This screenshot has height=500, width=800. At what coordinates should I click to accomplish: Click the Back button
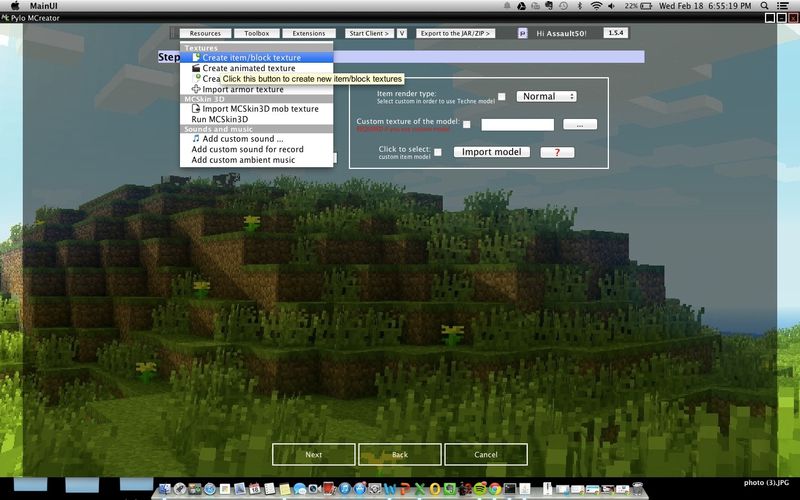pyautogui.click(x=399, y=455)
